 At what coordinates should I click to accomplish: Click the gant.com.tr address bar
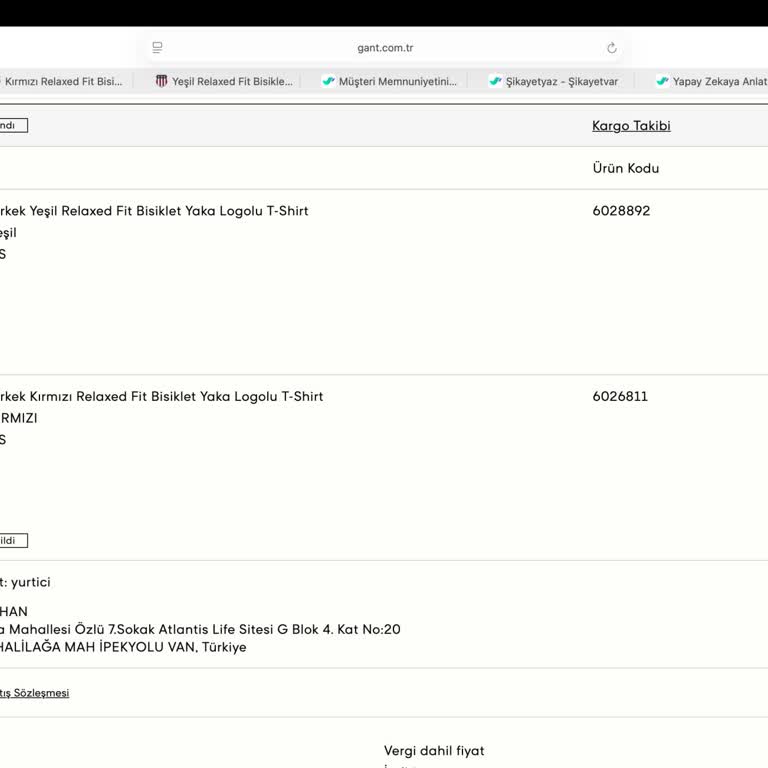point(385,48)
